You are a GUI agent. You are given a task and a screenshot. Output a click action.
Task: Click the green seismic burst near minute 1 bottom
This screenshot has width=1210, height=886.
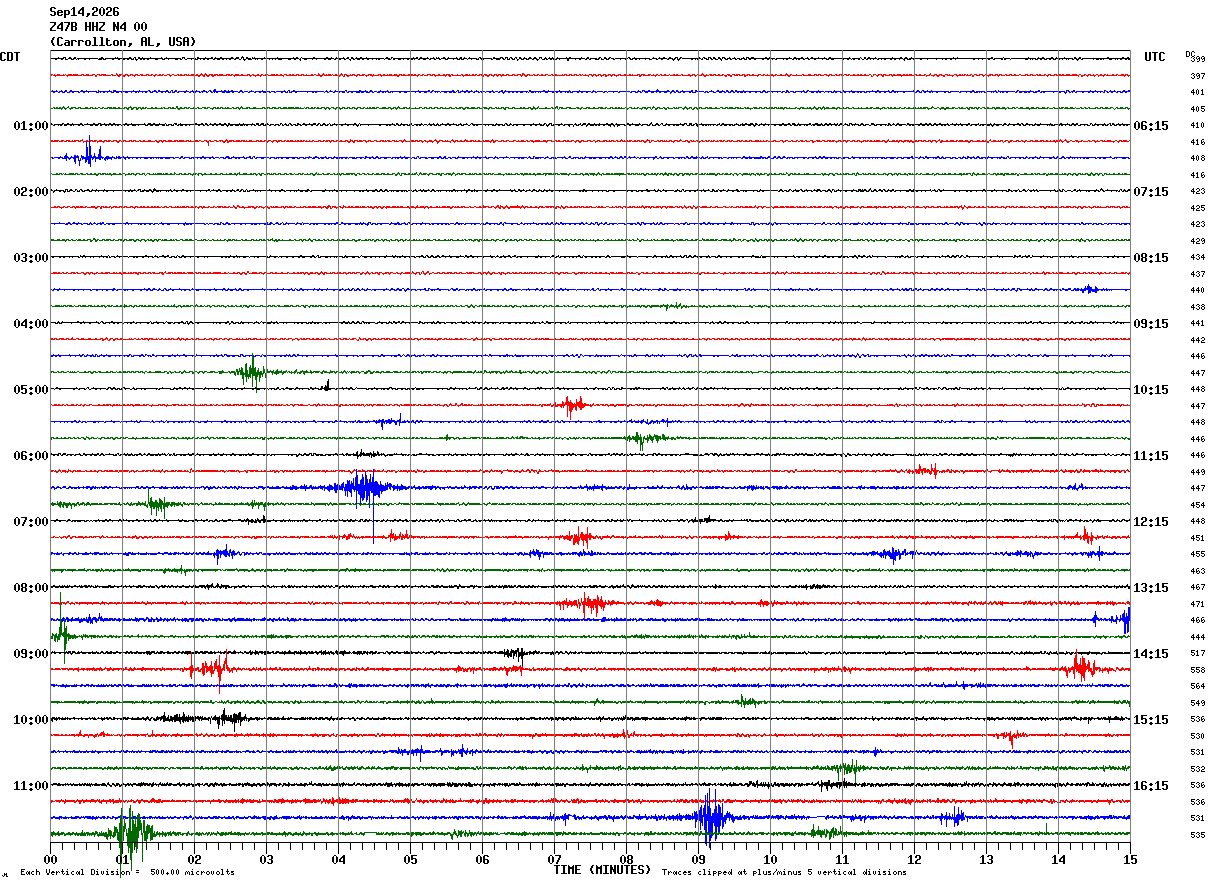coord(130,833)
